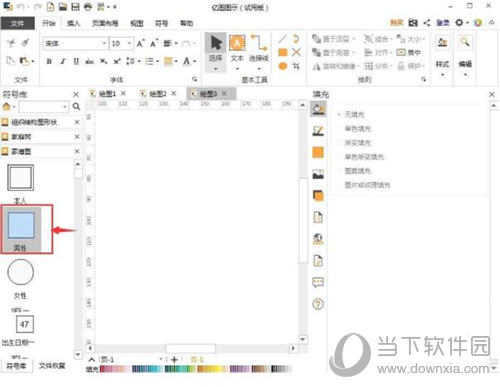
Task: Apply superscript formatting
Action: (117, 61)
